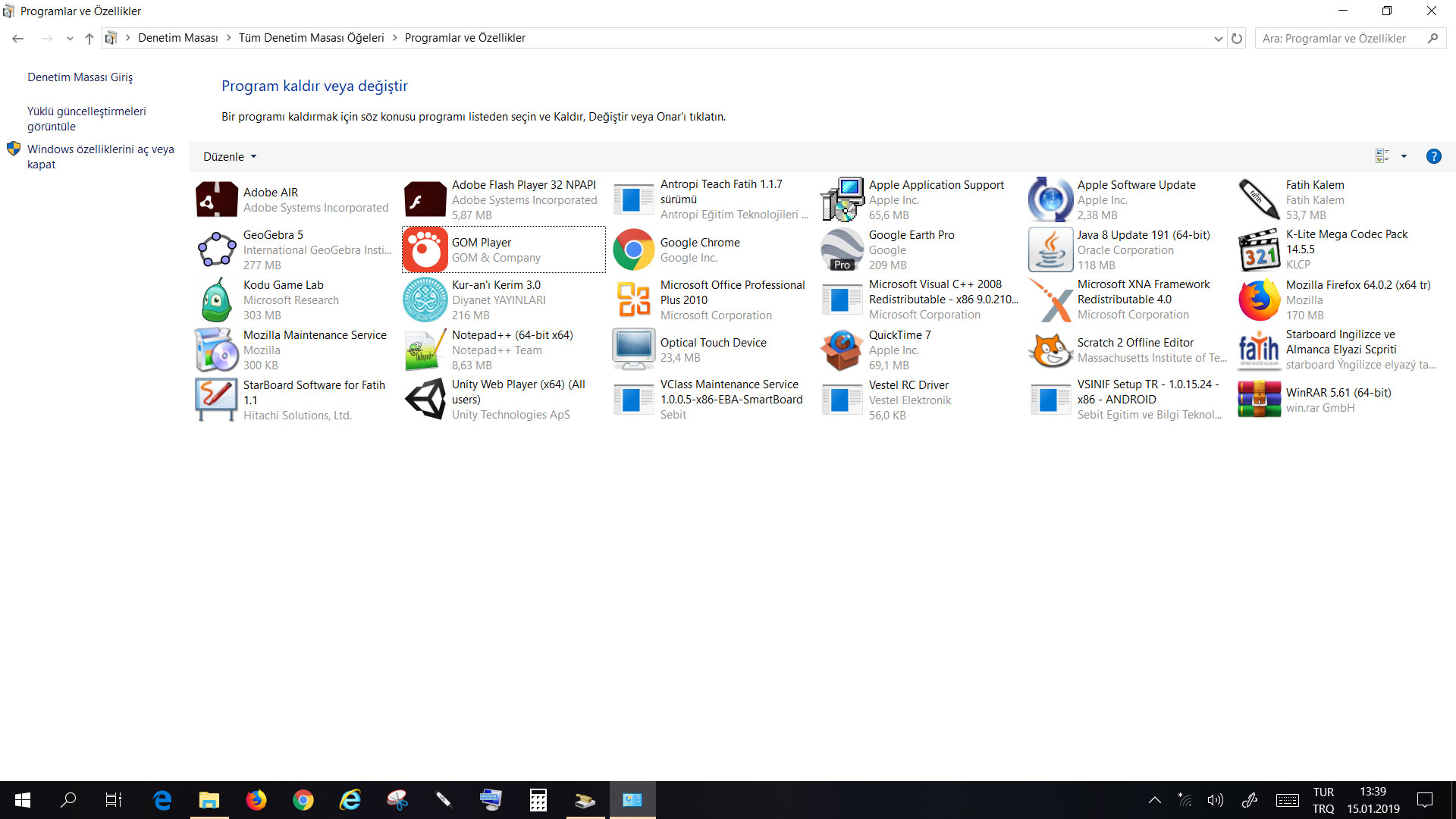The image size is (1456, 819).
Task: Select Antropi Teach Fatih 1.1.7 sürümü entry
Action: [711, 200]
